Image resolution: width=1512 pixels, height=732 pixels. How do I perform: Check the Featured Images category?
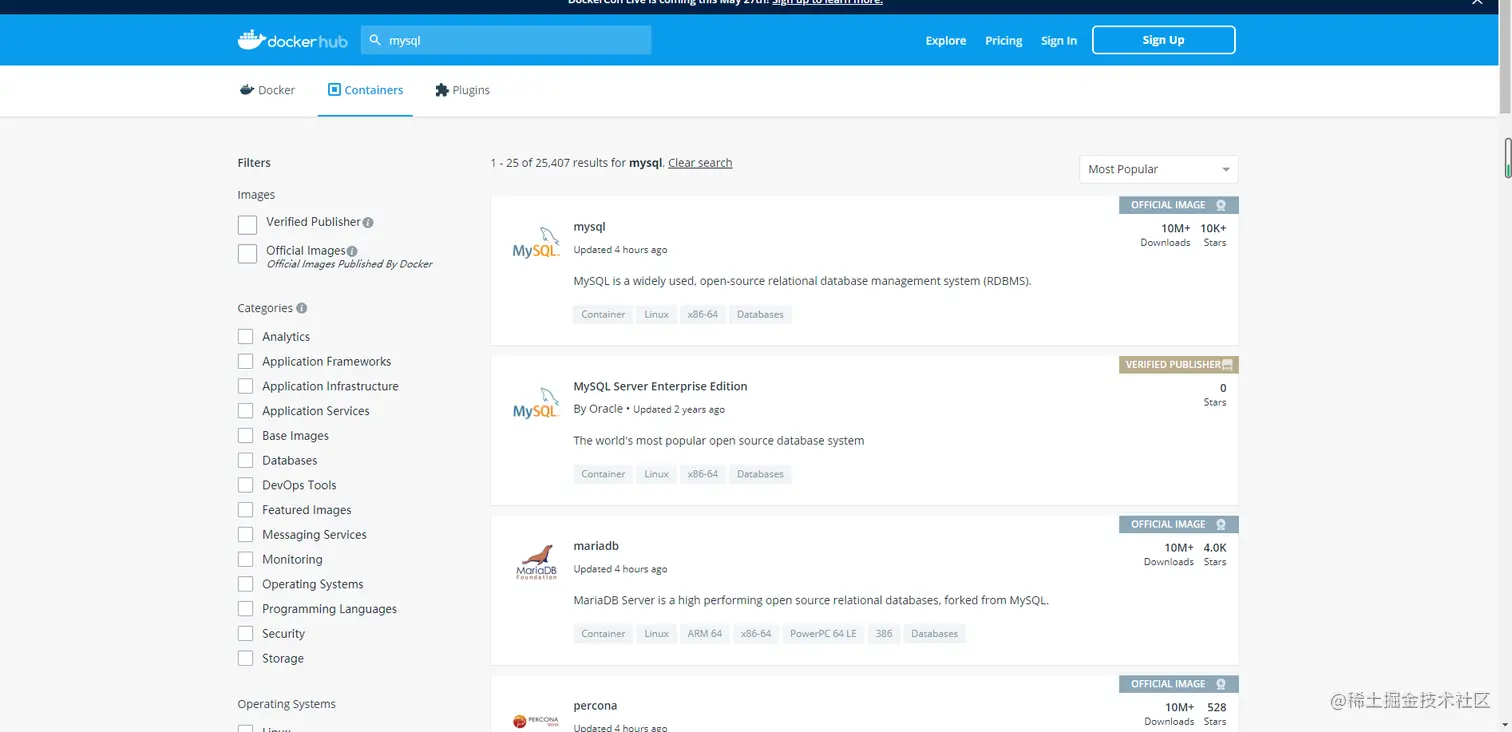point(245,510)
